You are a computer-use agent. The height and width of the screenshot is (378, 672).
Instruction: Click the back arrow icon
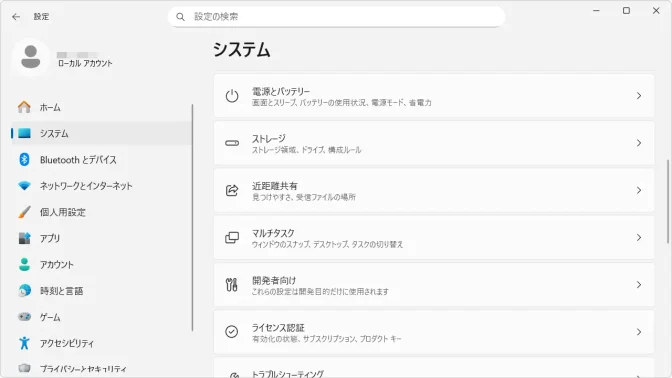click(16, 17)
